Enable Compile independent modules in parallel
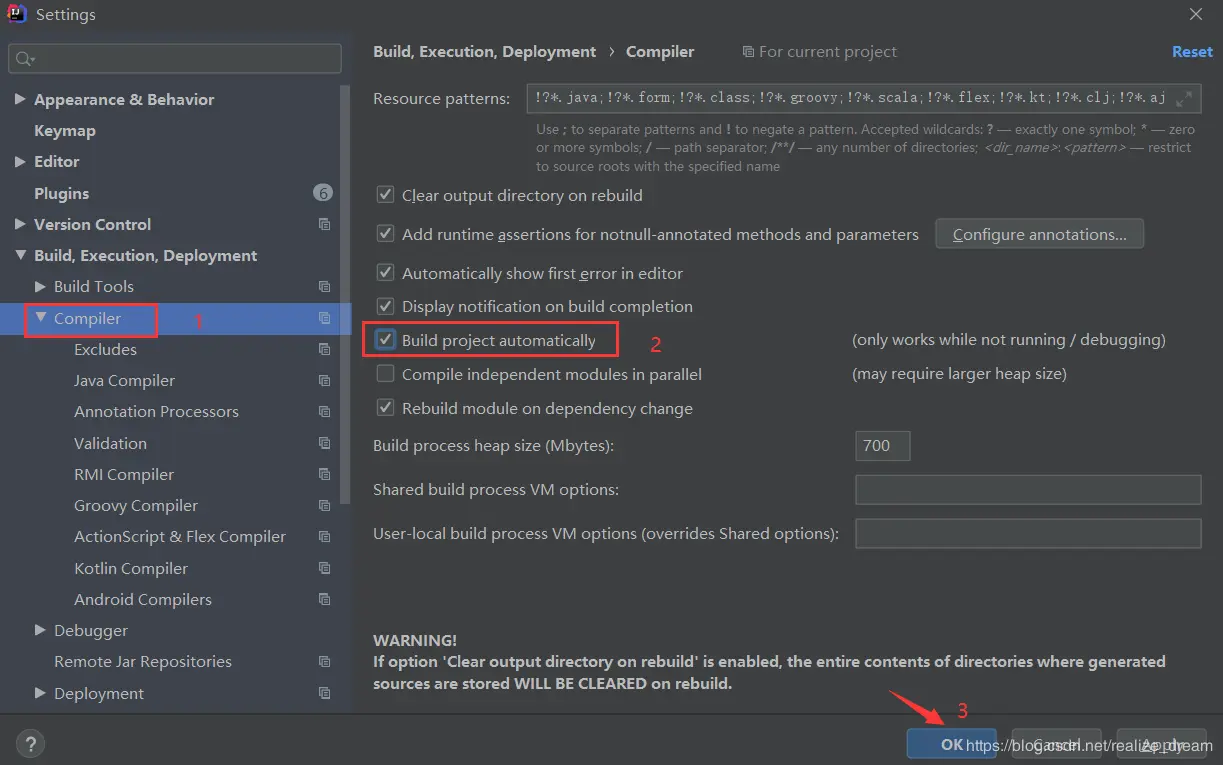1223x765 pixels. [385, 374]
